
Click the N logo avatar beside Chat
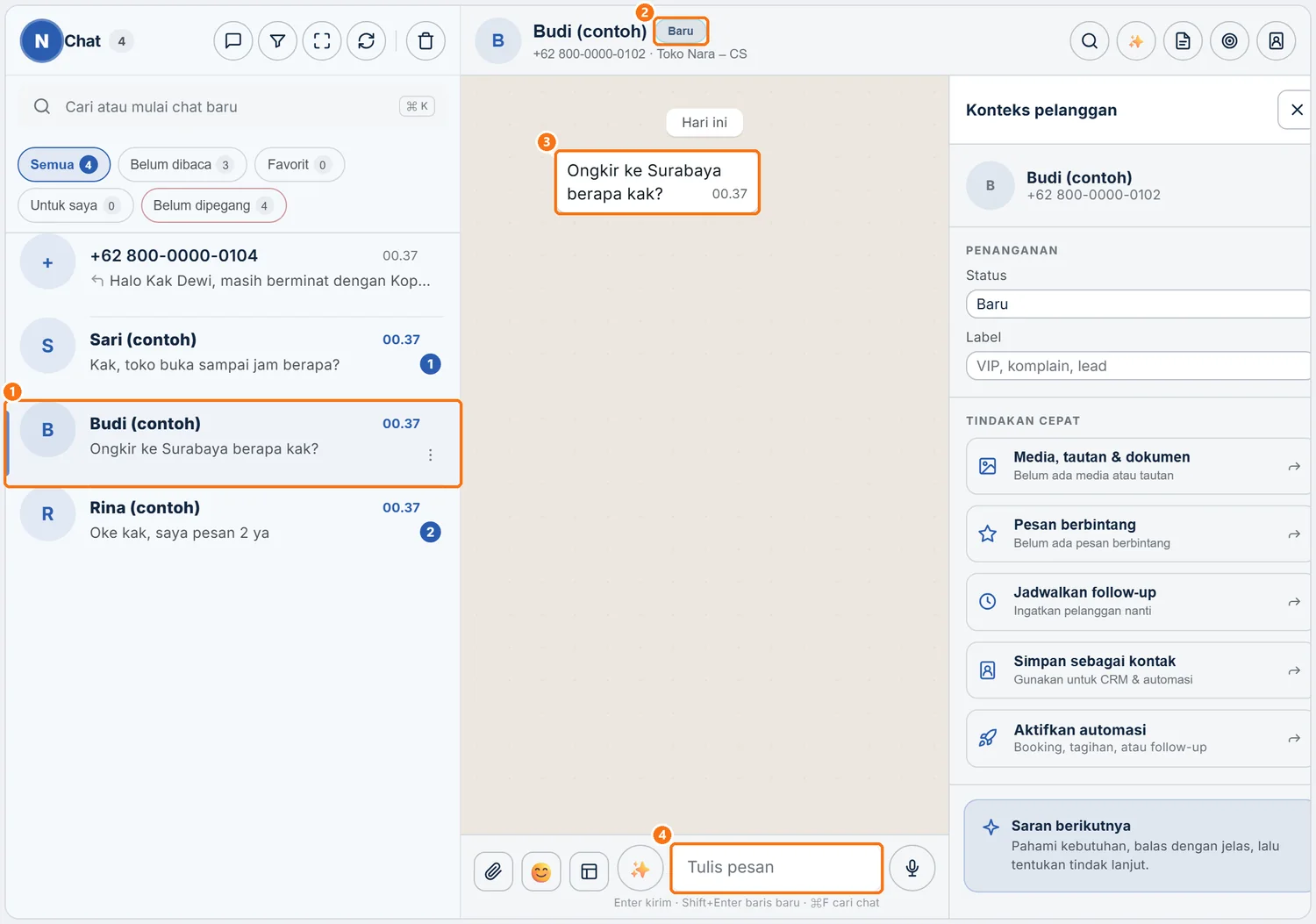click(41, 41)
